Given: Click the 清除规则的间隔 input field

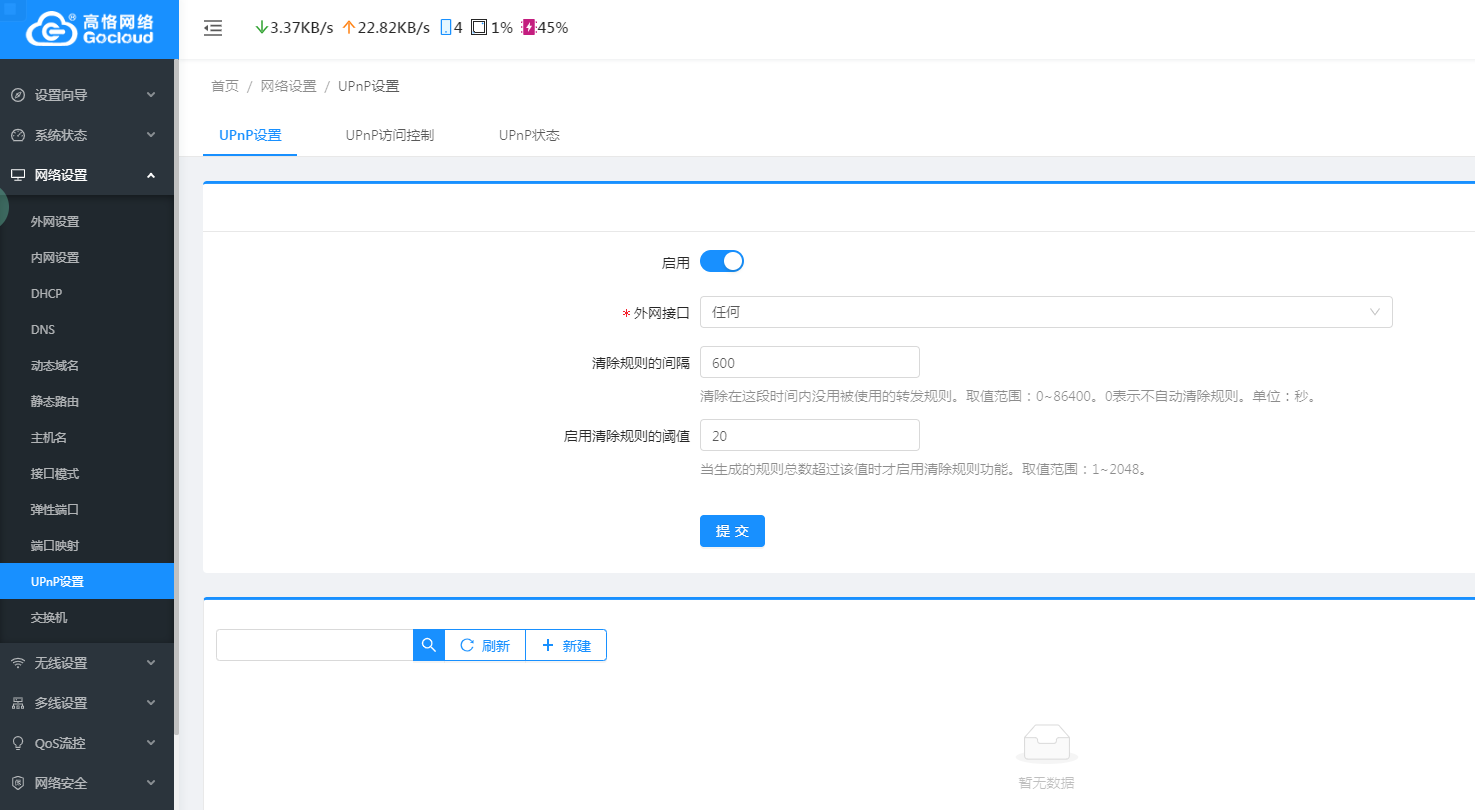Looking at the screenshot, I should [x=809, y=362].
